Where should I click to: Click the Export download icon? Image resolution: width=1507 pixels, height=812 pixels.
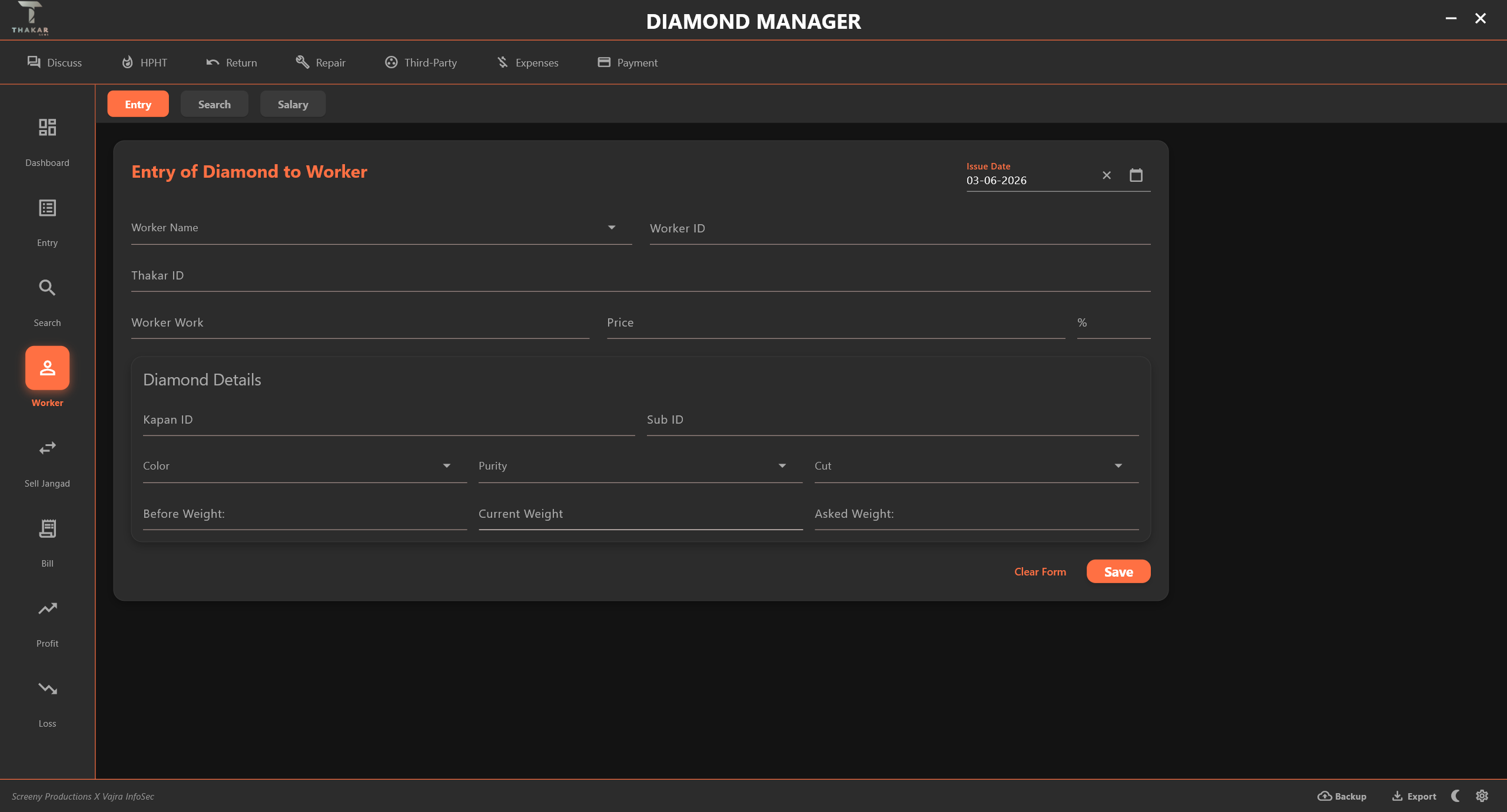(1397, 796)
